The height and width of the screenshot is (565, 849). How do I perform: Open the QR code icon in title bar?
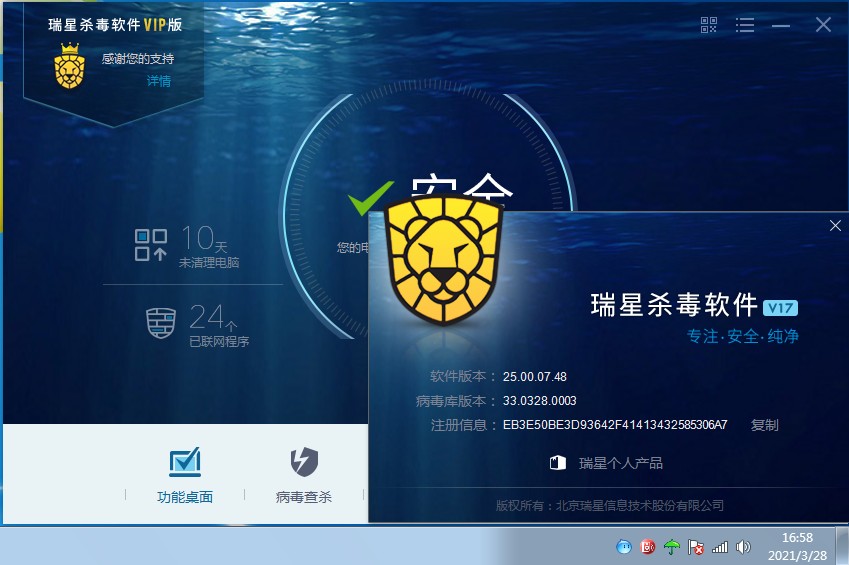pyautogui.click(x=709, y=25)
